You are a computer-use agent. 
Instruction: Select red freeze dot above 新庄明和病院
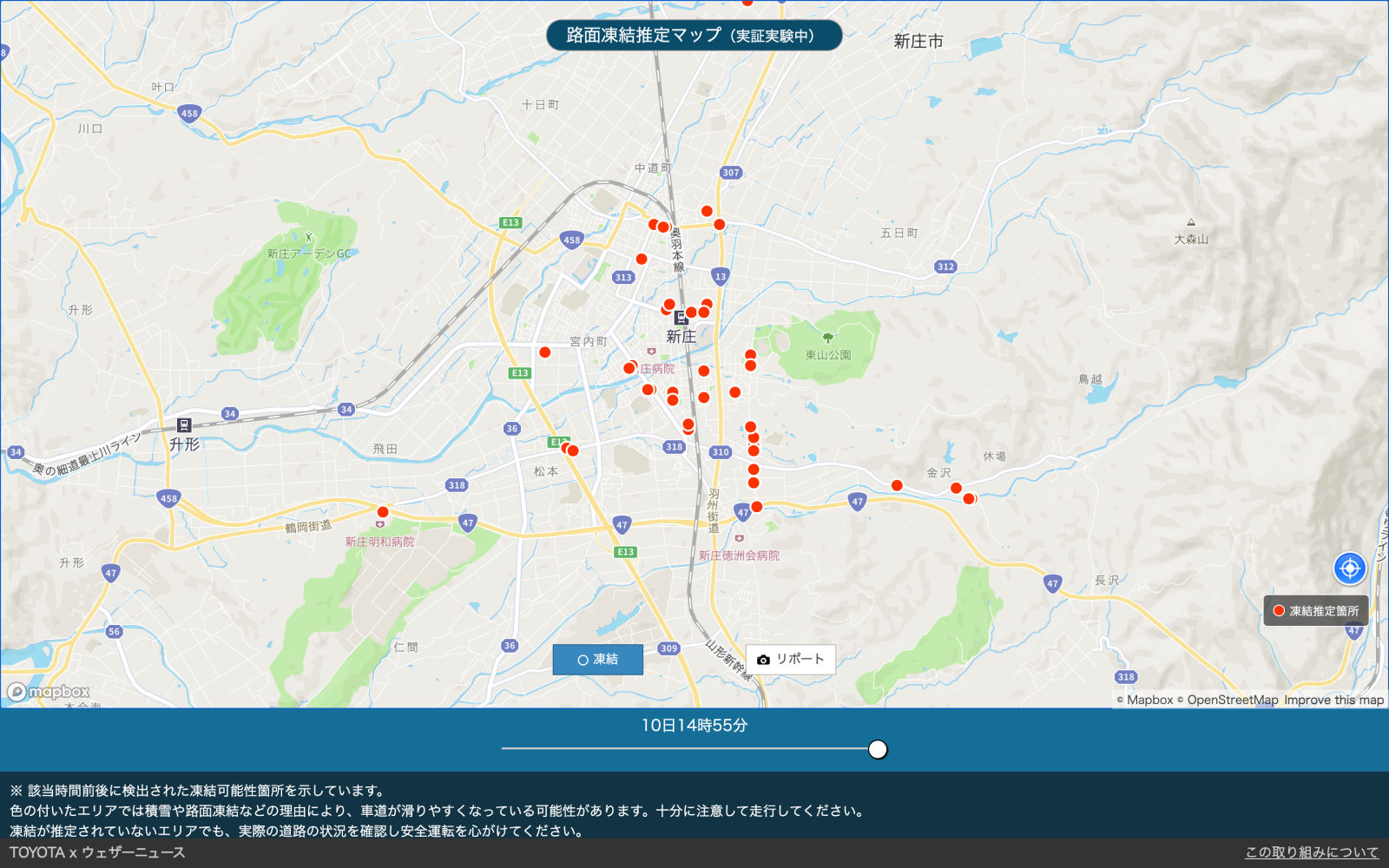[383, 512]
